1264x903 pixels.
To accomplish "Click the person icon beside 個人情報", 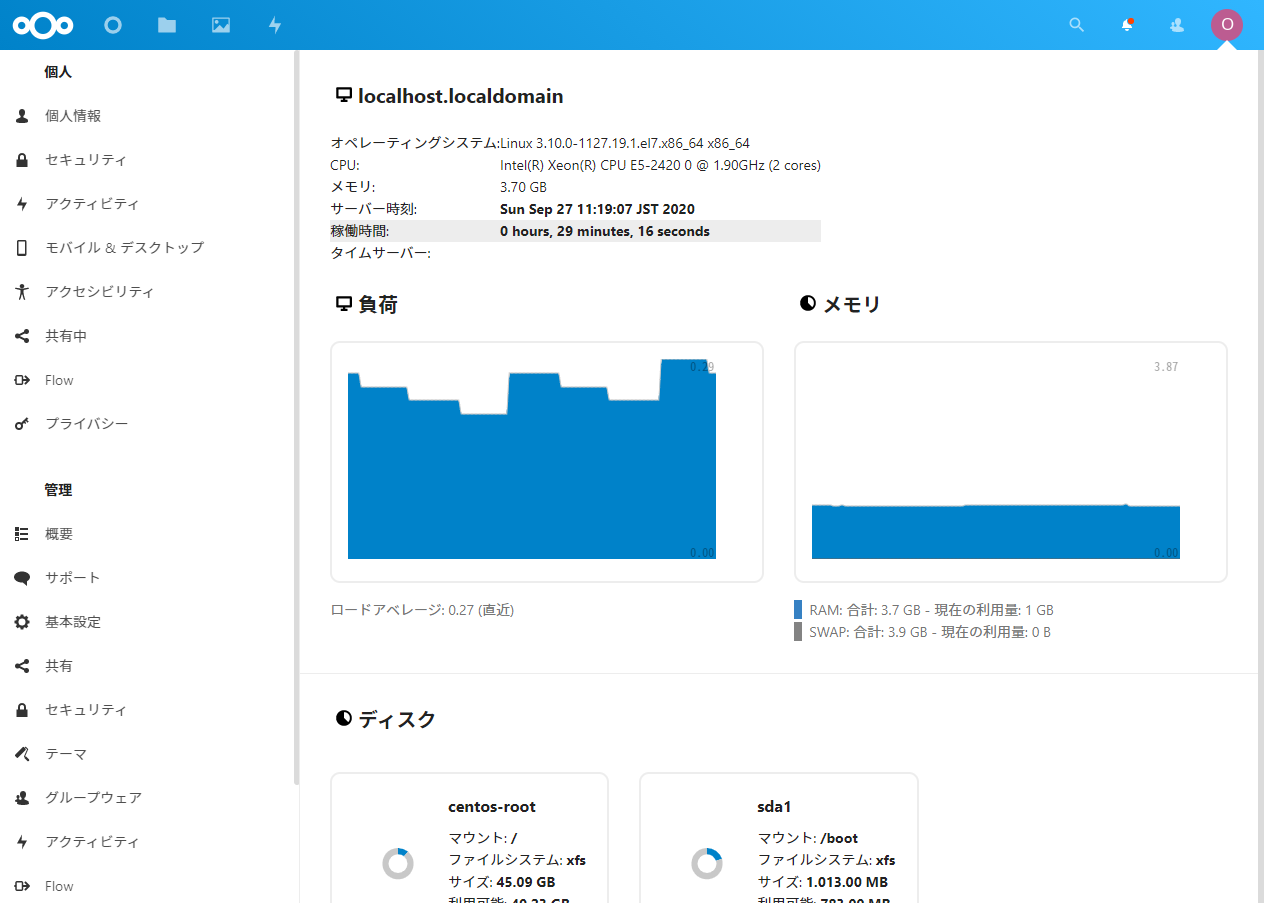I will point(22,116).
